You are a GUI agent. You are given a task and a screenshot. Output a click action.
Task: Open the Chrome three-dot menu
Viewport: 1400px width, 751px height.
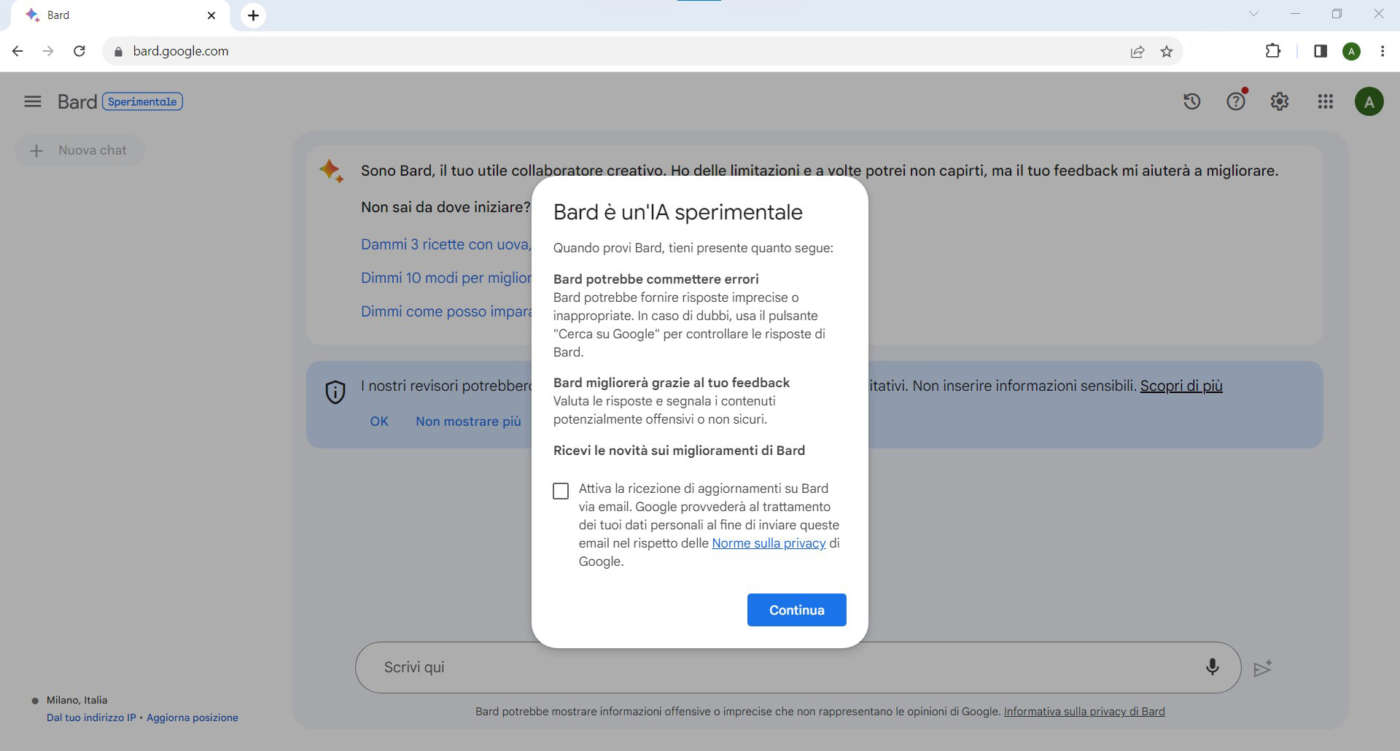click(x=1382, y=51)
